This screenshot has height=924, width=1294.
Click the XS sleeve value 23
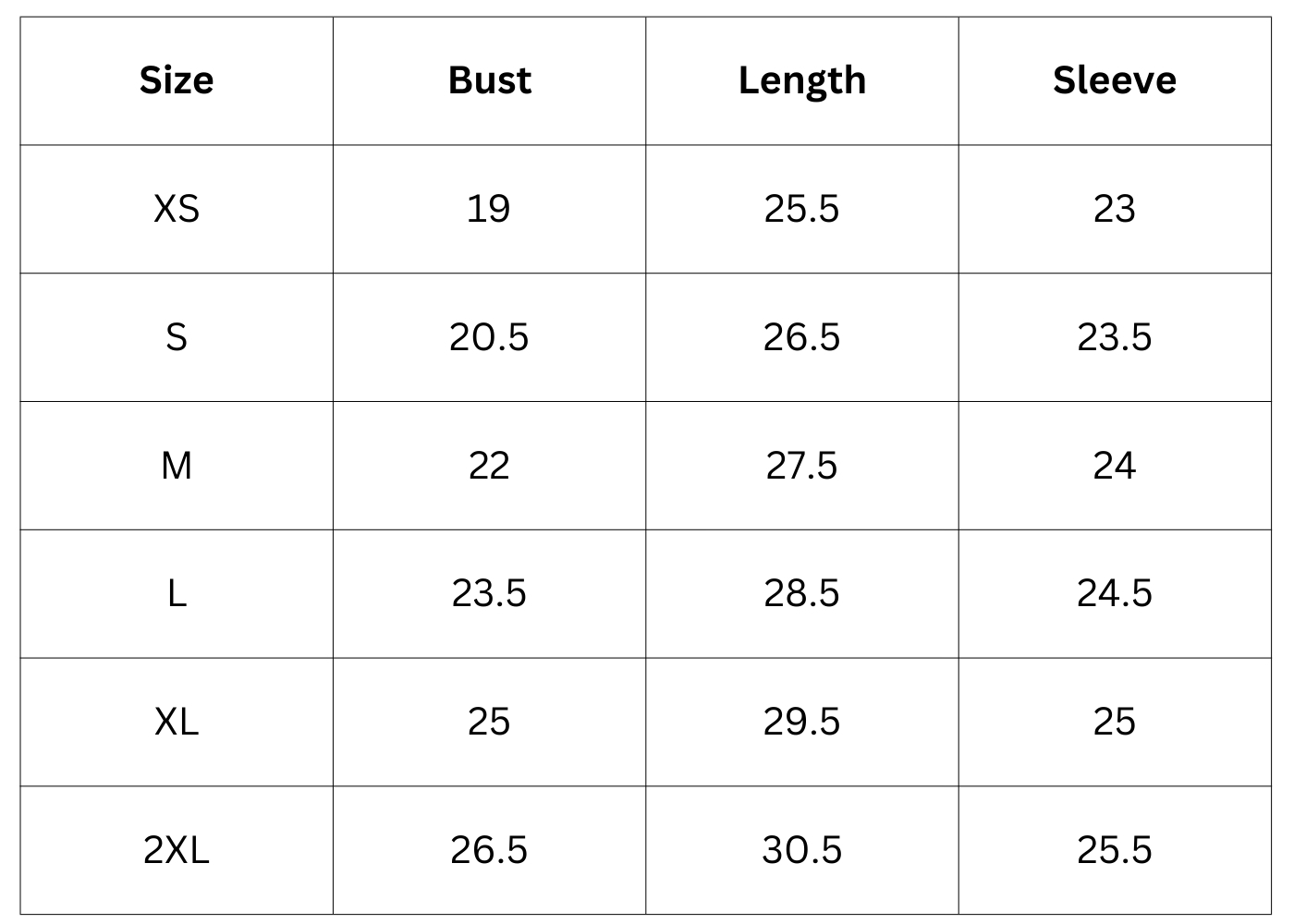[x=1115, y=209]
